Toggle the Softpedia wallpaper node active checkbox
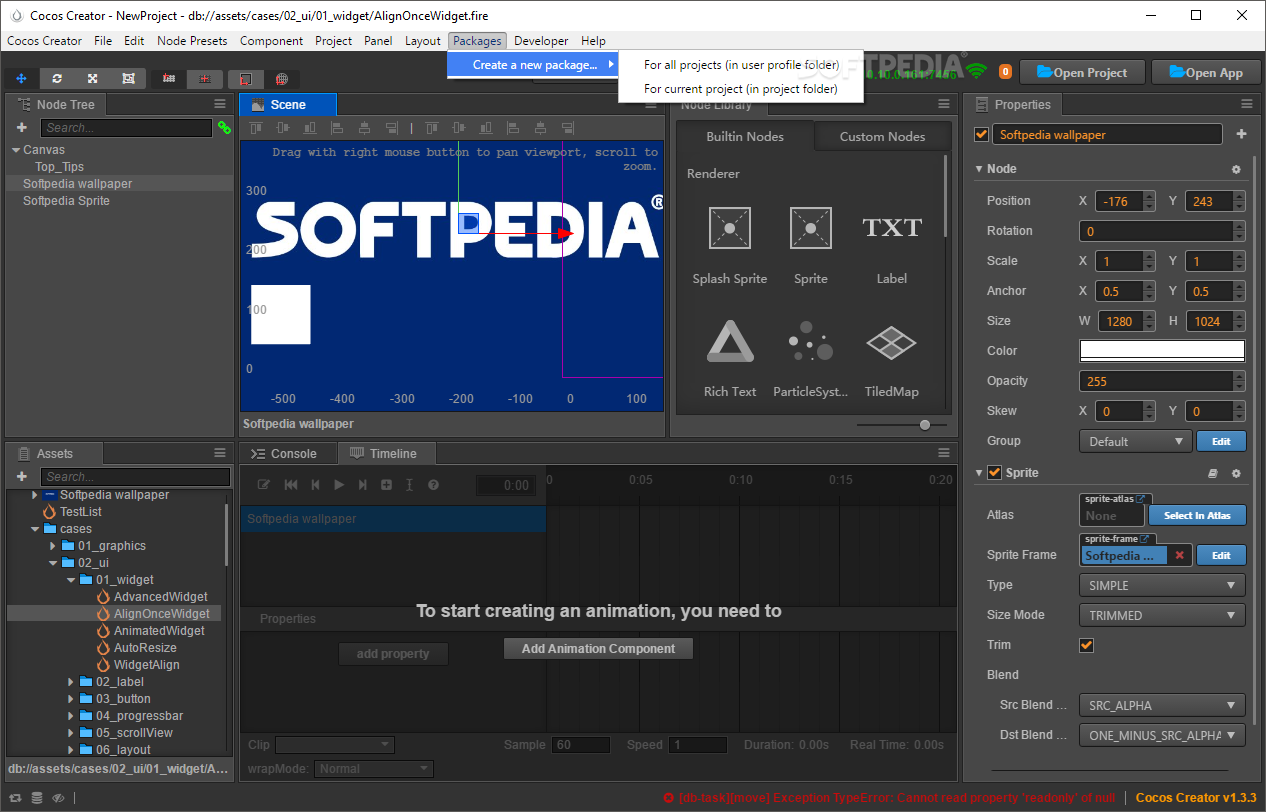 [x=981, y=134]
